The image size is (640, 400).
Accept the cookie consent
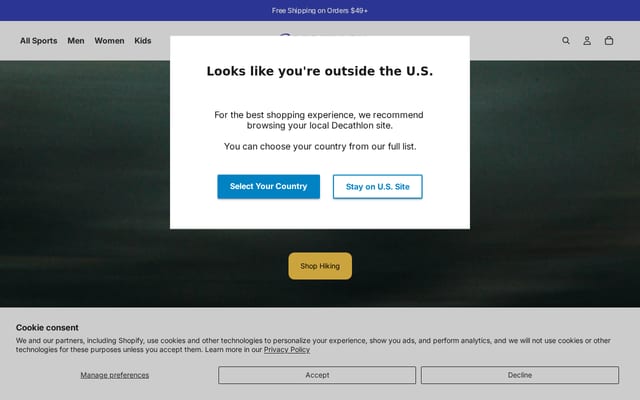coord(317,375)
